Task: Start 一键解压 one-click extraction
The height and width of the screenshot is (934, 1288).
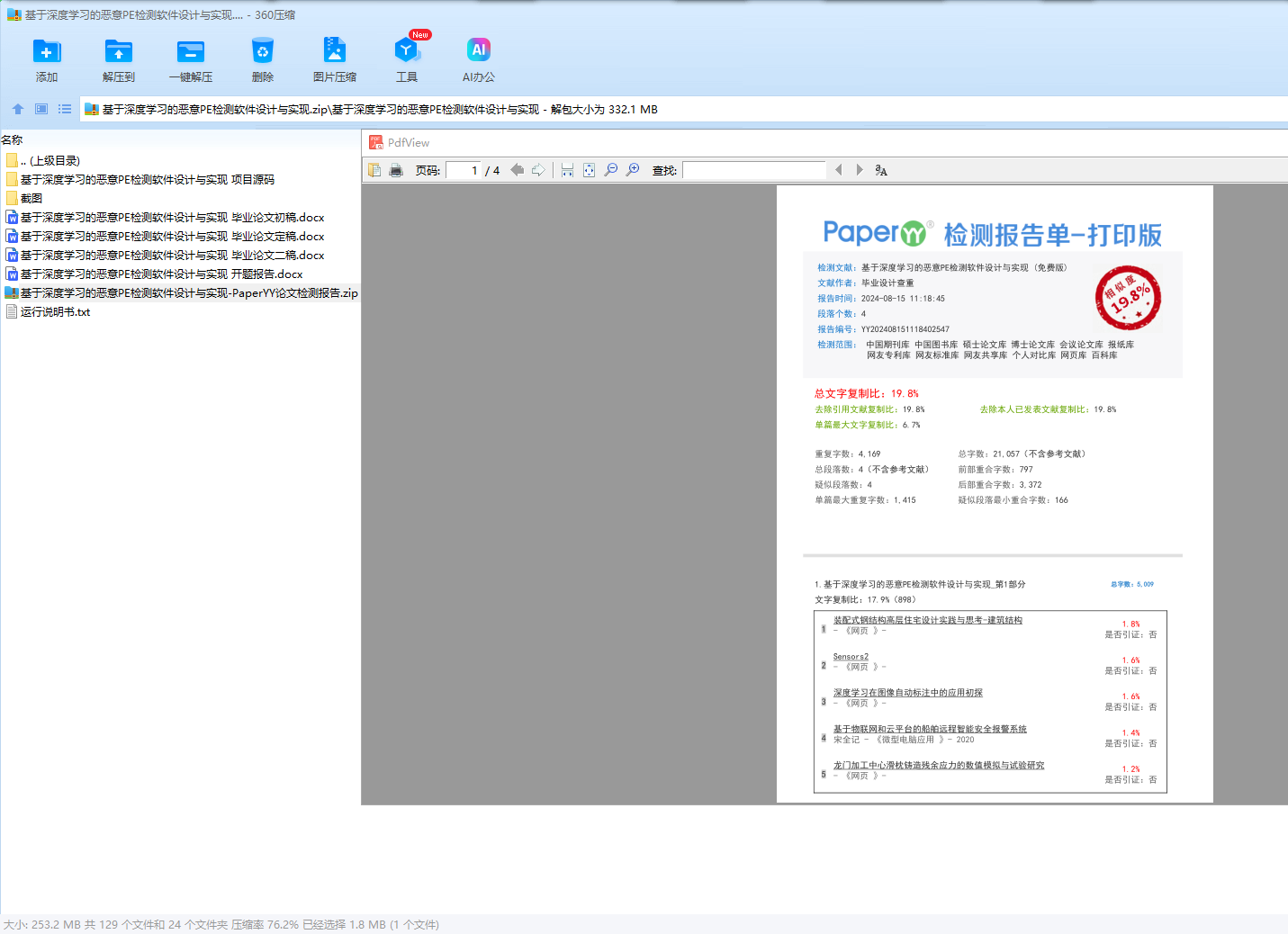Action: (x=191, y=60)
